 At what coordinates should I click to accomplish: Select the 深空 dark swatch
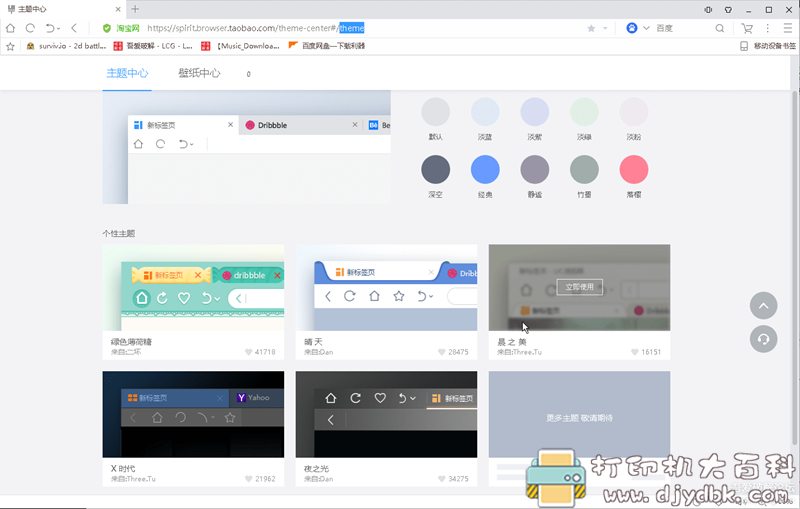click(x=435, y=169)
